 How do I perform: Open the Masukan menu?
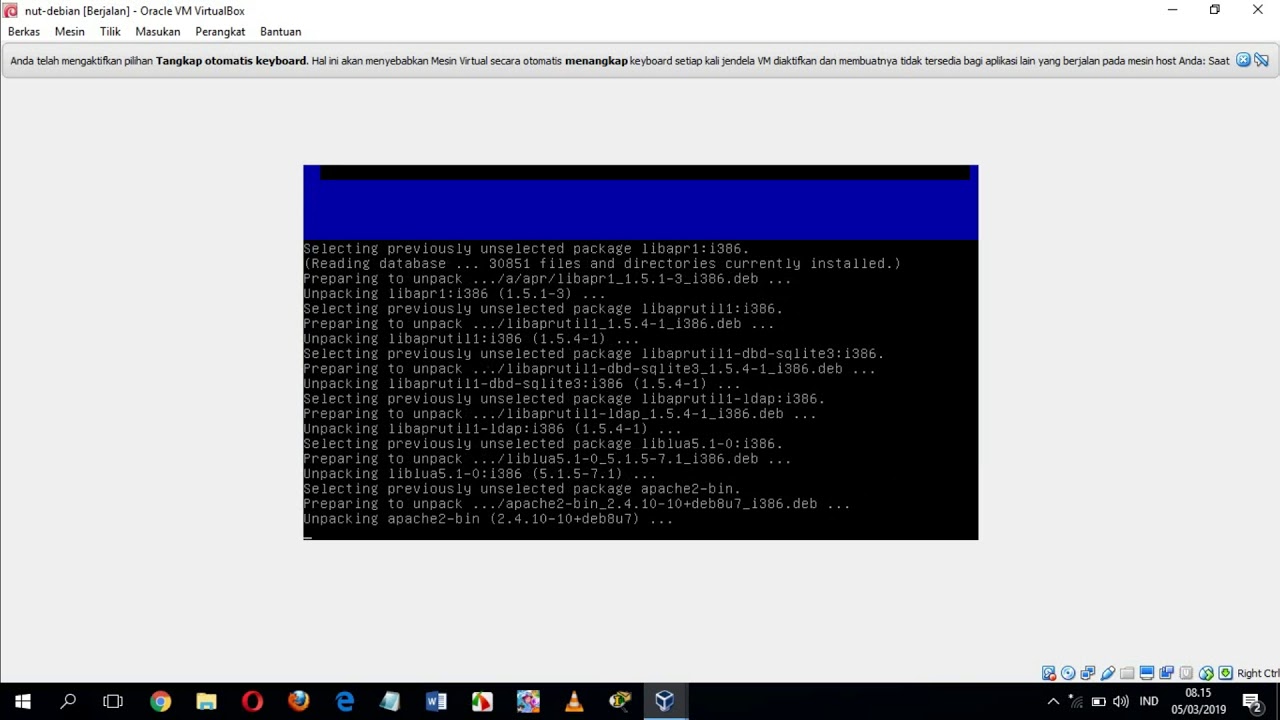pyautogui.click(x=158, y=31)
